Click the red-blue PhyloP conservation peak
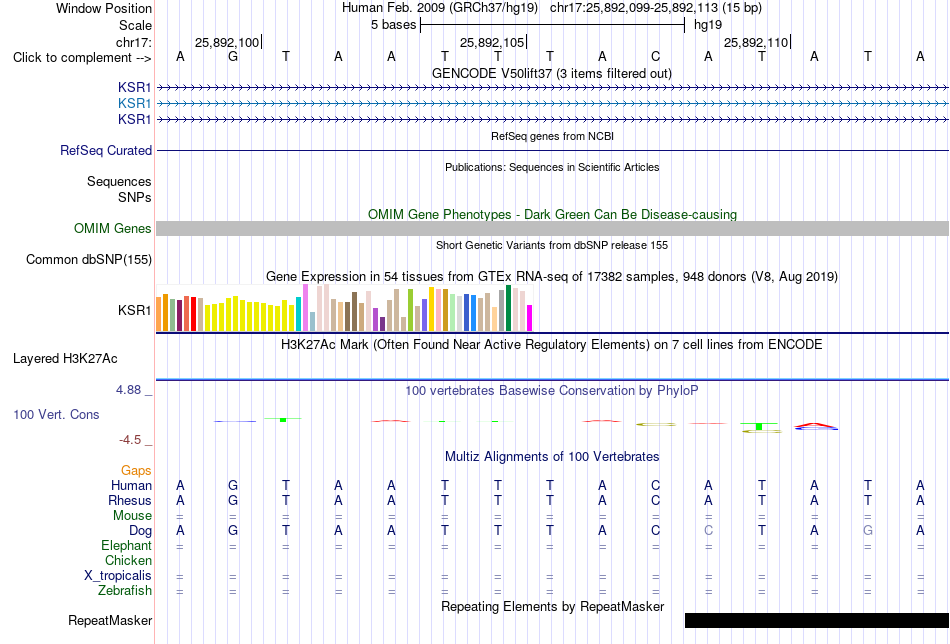This screenshot has width=950, height=644. point(815,427)
